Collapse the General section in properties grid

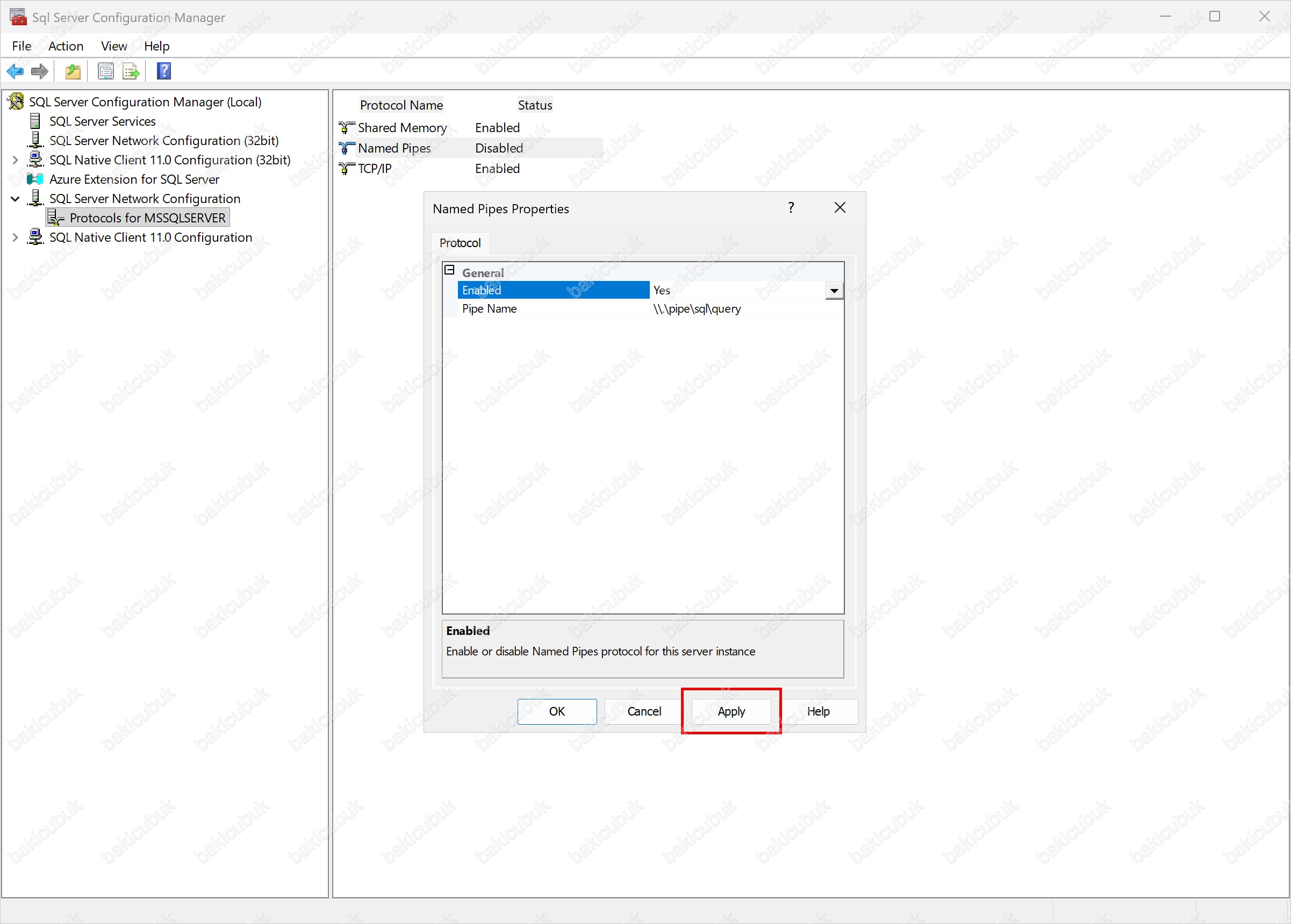(450, 270)
